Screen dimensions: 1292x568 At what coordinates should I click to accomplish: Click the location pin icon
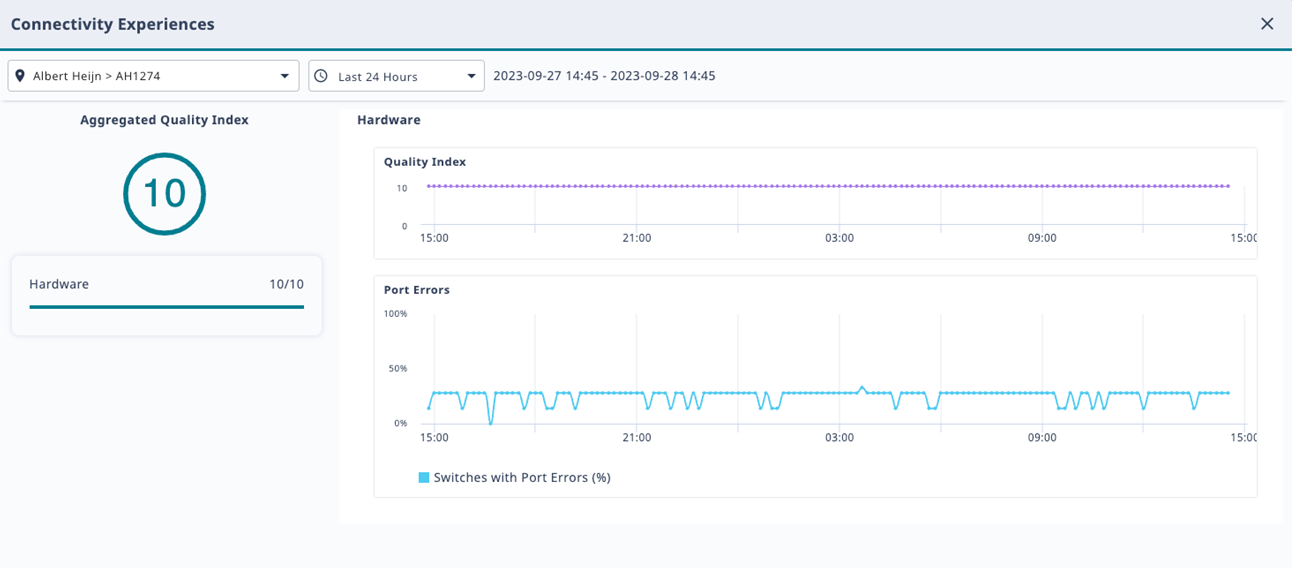[x=20, y=76]
